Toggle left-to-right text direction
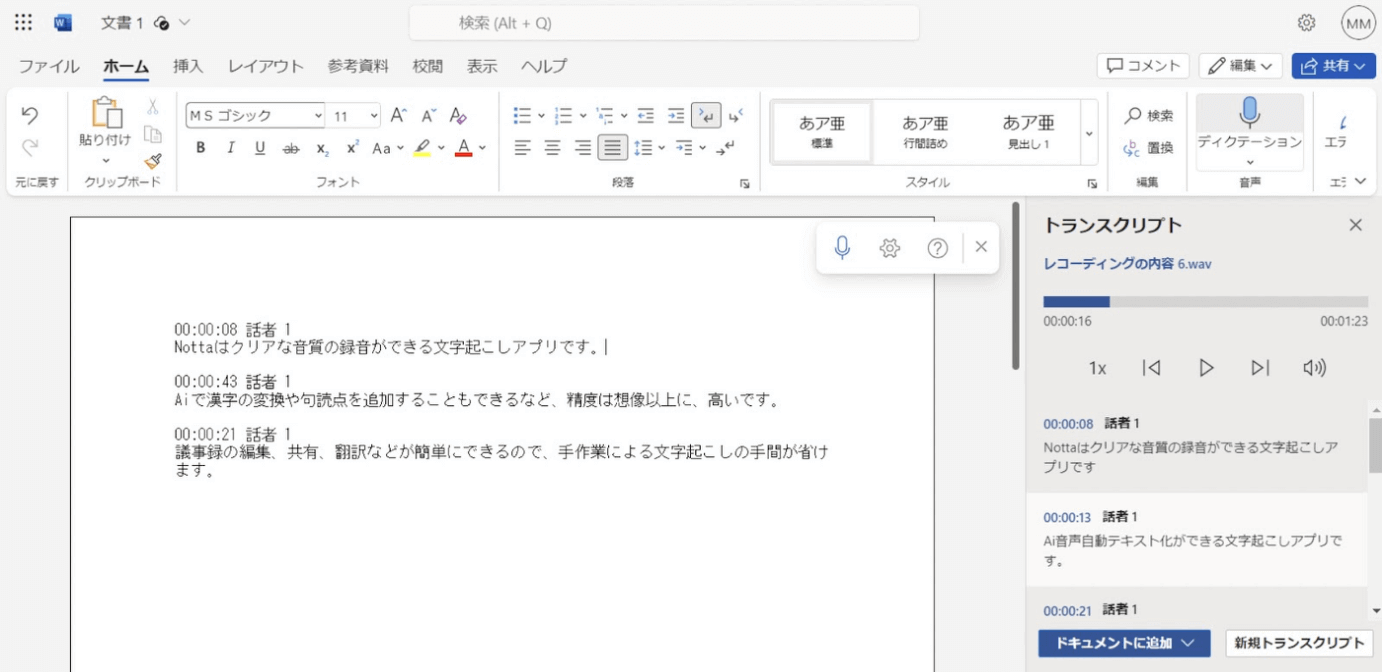 [706, 115]
